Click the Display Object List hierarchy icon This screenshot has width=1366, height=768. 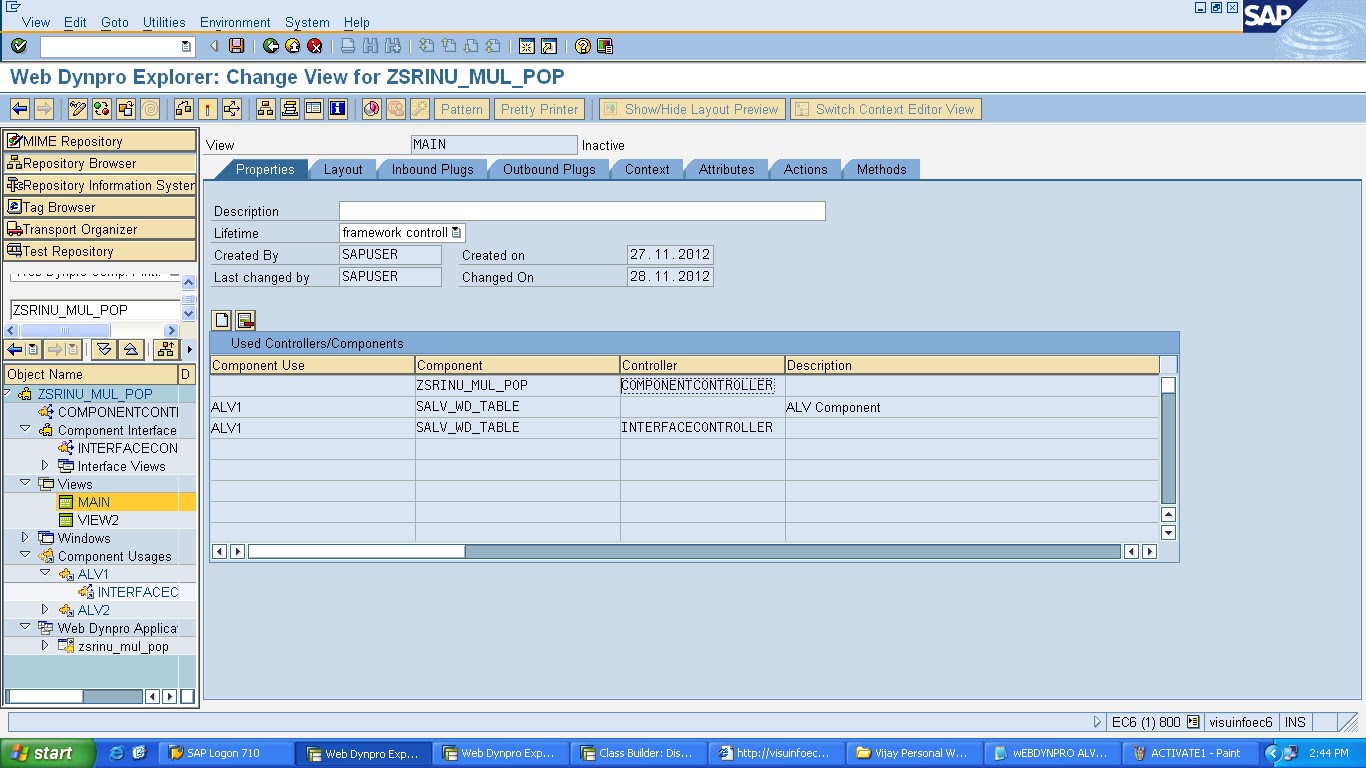266,109
